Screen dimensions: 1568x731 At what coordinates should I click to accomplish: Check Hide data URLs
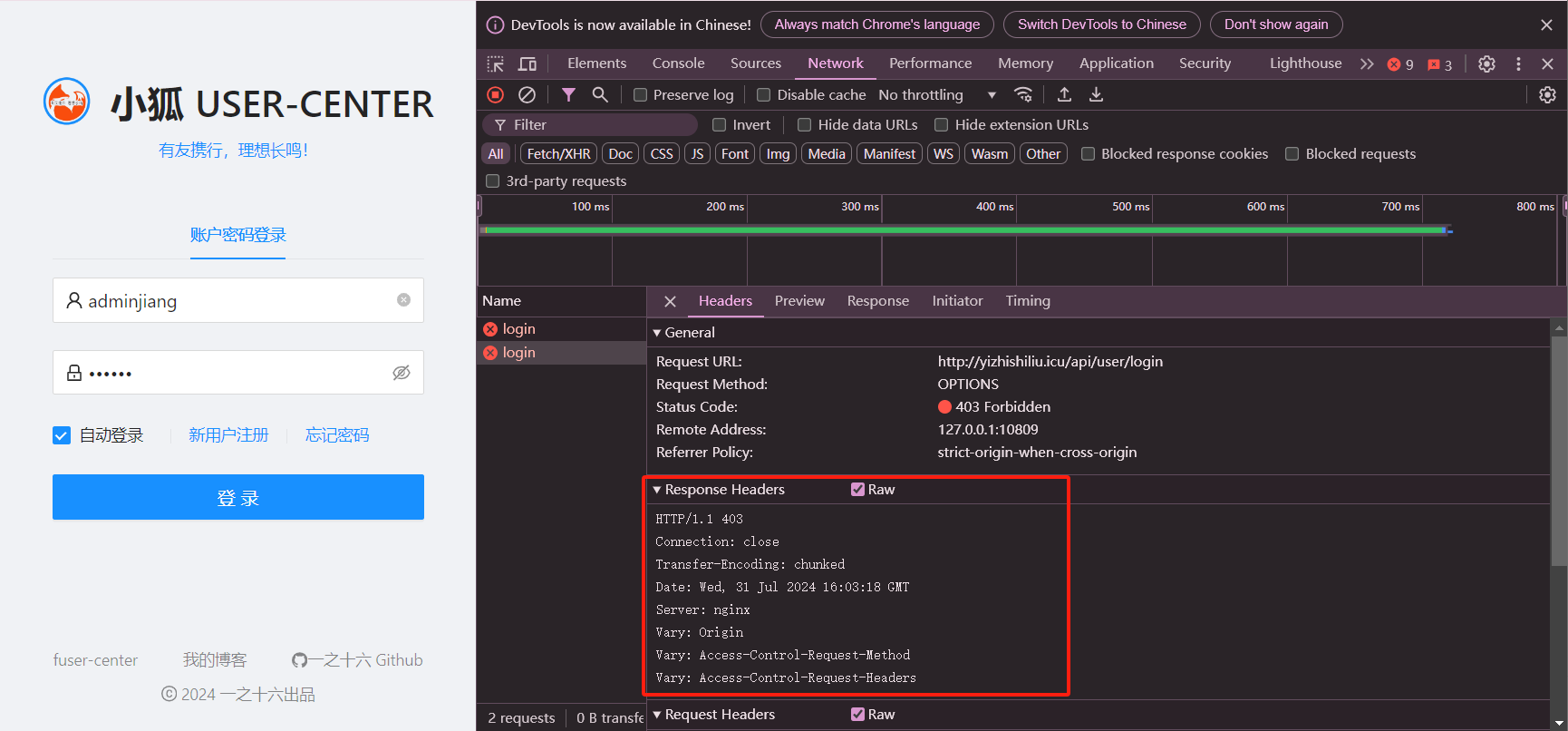804,125
